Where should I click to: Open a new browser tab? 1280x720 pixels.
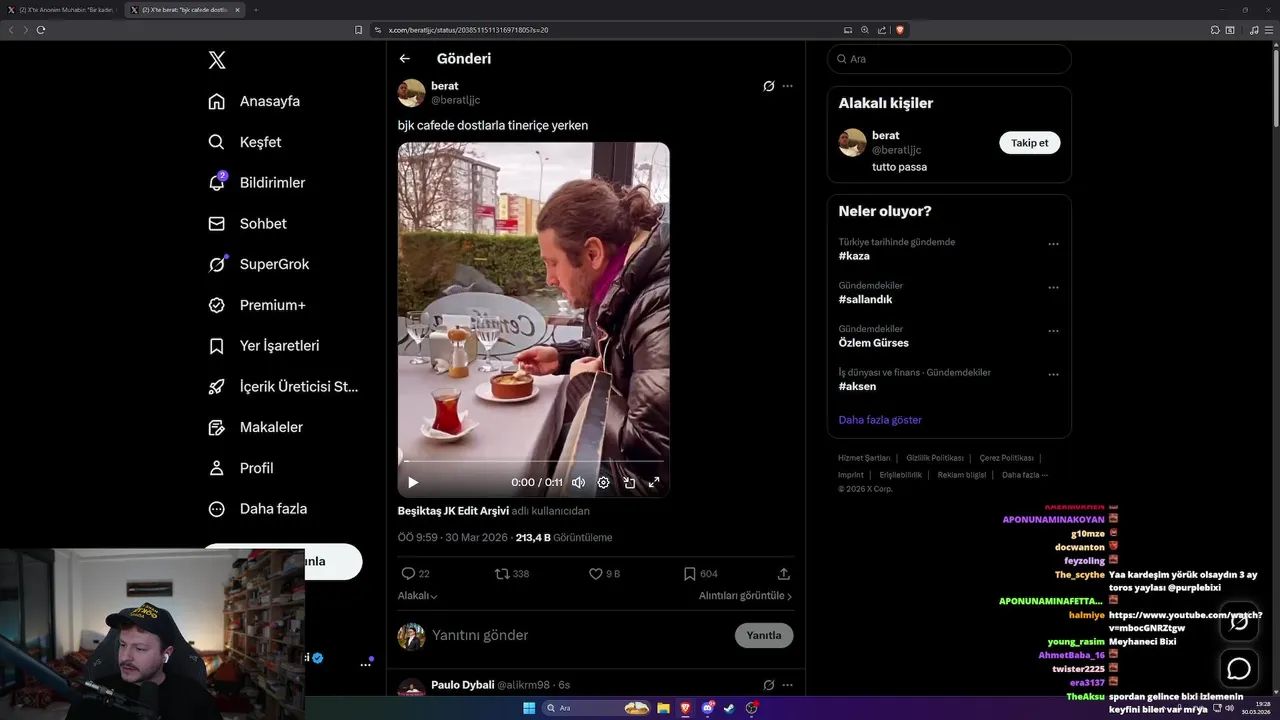[255, 10]
